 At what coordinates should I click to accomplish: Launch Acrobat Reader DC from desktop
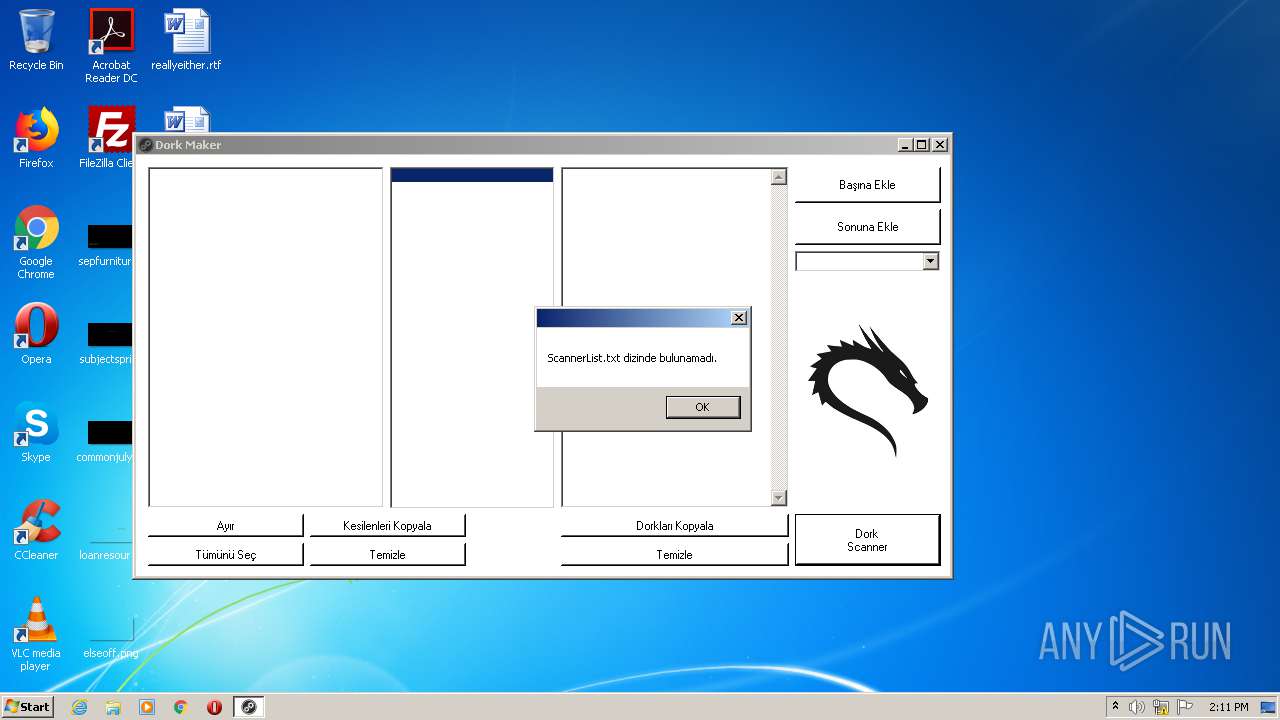pos(111,46)
